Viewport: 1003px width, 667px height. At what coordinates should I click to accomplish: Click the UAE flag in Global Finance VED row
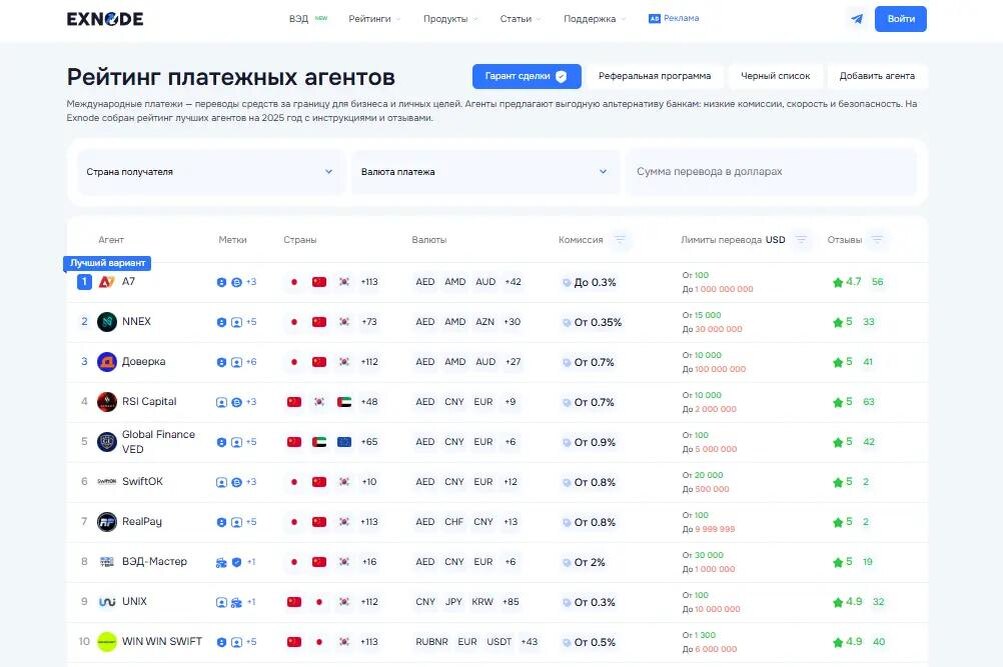pyautogui.click(x=319, y=442)
